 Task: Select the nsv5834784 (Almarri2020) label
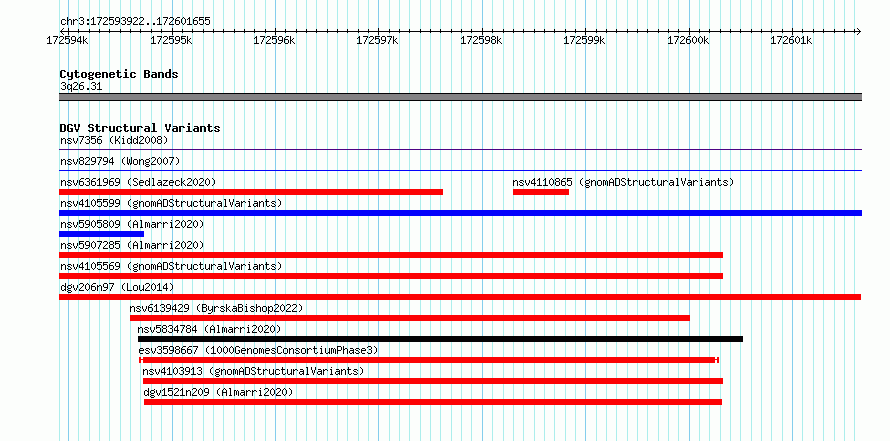pos(209,329)
